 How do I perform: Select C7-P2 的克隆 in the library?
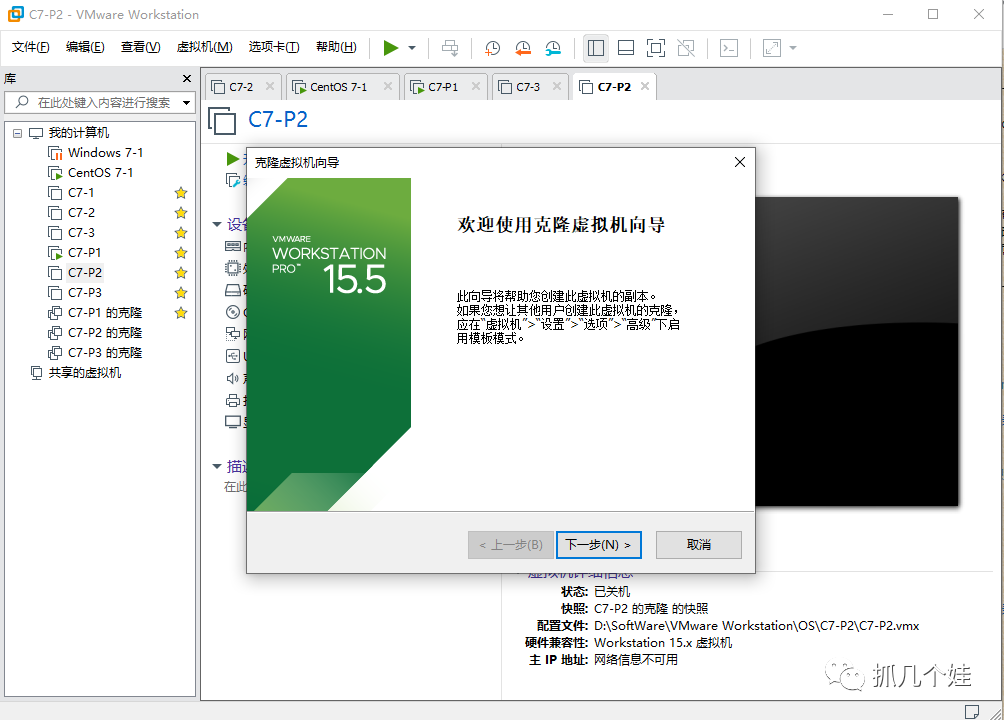(104, 332)
